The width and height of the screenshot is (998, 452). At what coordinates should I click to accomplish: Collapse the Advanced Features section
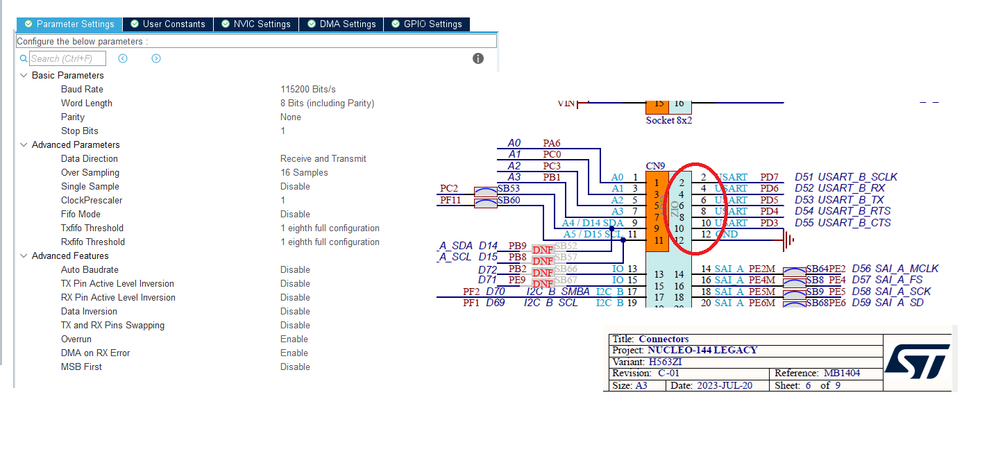(24, 256)
